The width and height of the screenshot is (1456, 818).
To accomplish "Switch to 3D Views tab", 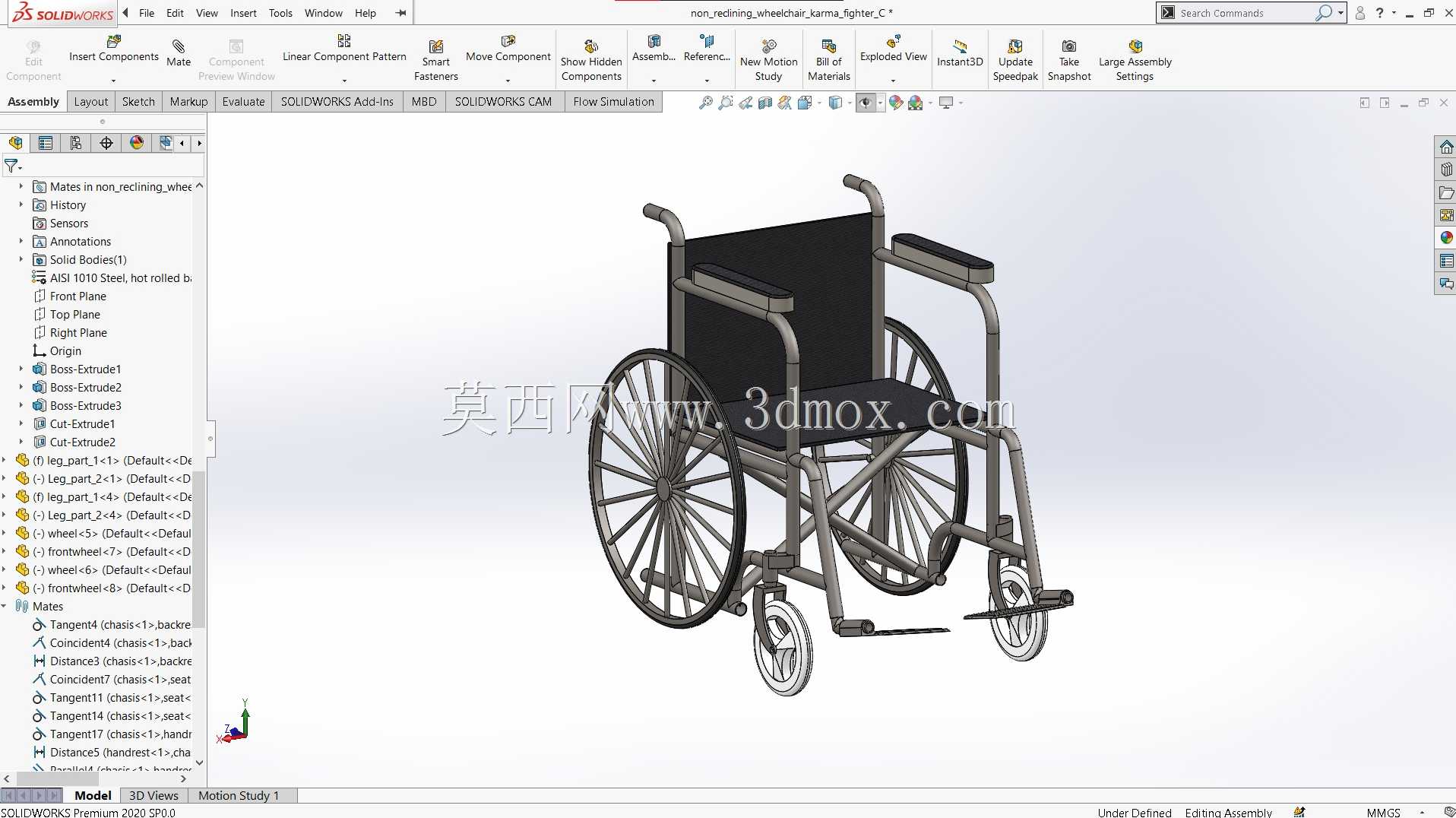I will [x=154, y=795].
